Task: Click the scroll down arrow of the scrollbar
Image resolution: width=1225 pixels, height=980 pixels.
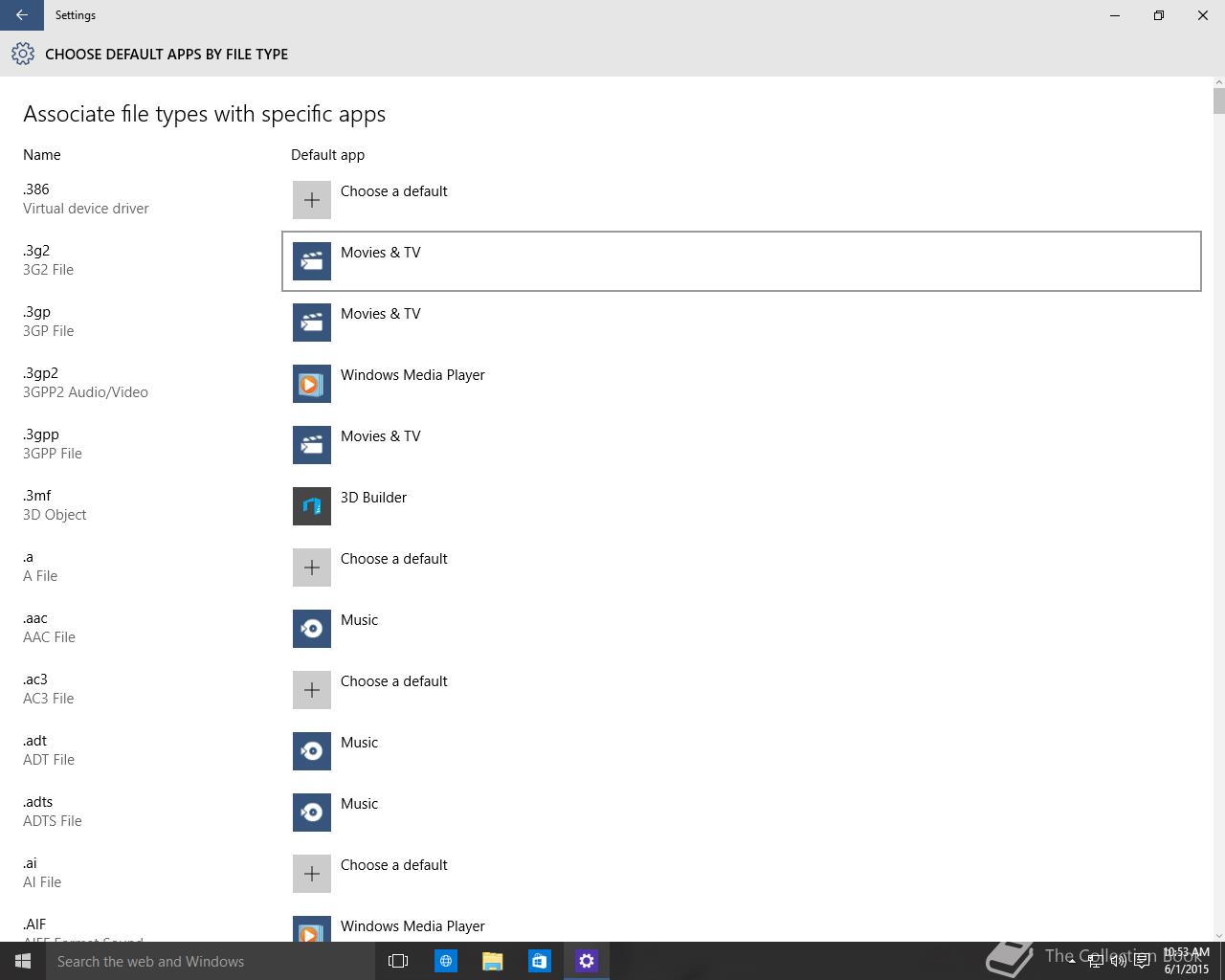Action: (1218, 935)
